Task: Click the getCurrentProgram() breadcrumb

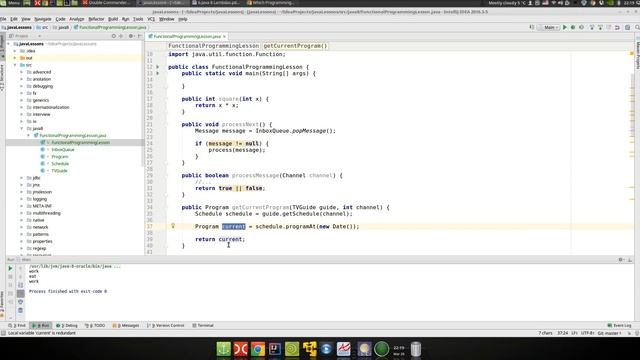Action: click(x=295, y=46)
